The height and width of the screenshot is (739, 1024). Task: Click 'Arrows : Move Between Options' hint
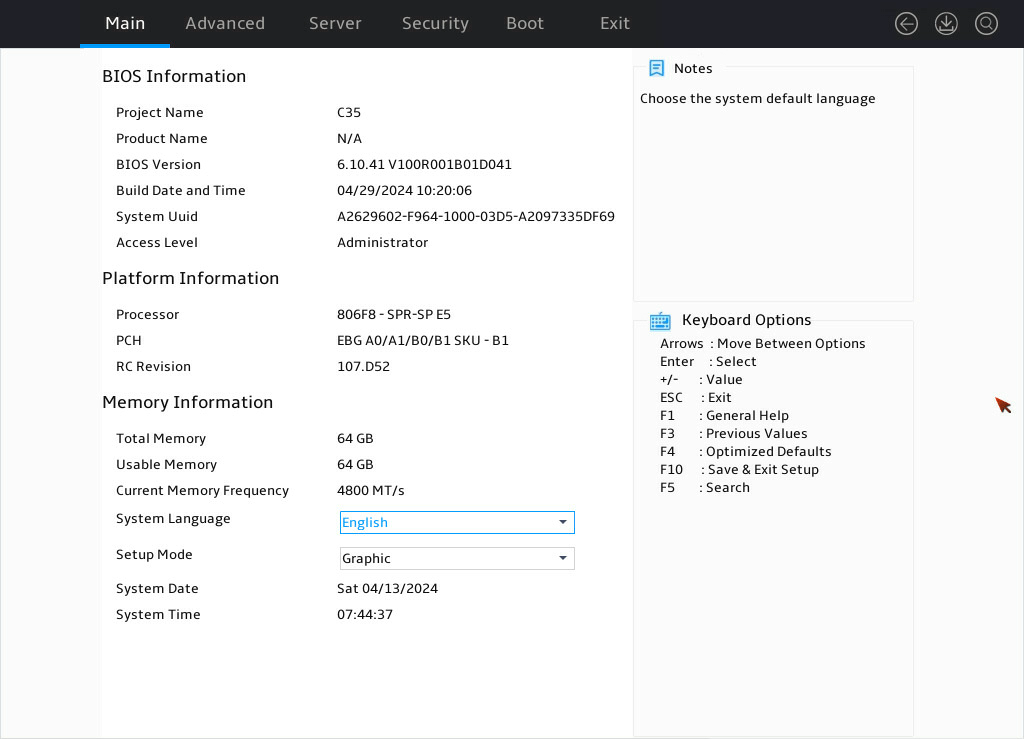coord(762,343)
